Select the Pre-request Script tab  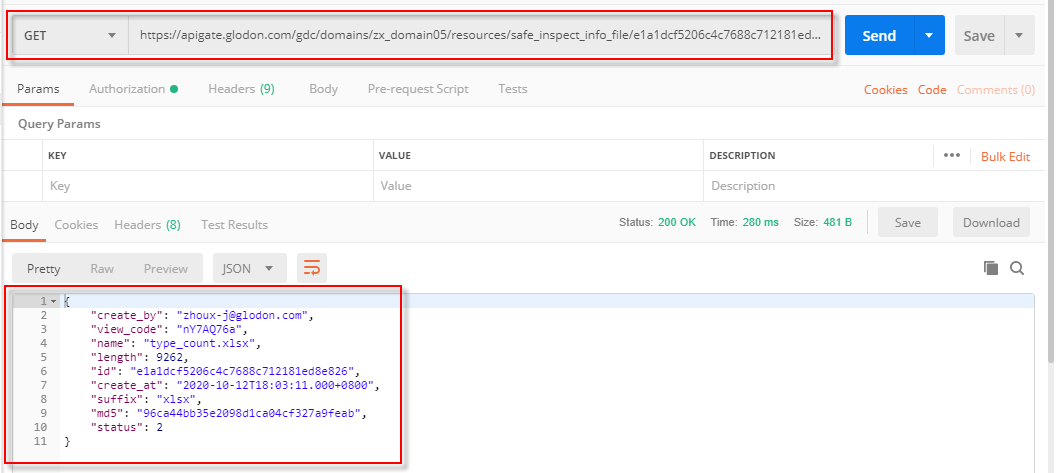click(418, 89)
